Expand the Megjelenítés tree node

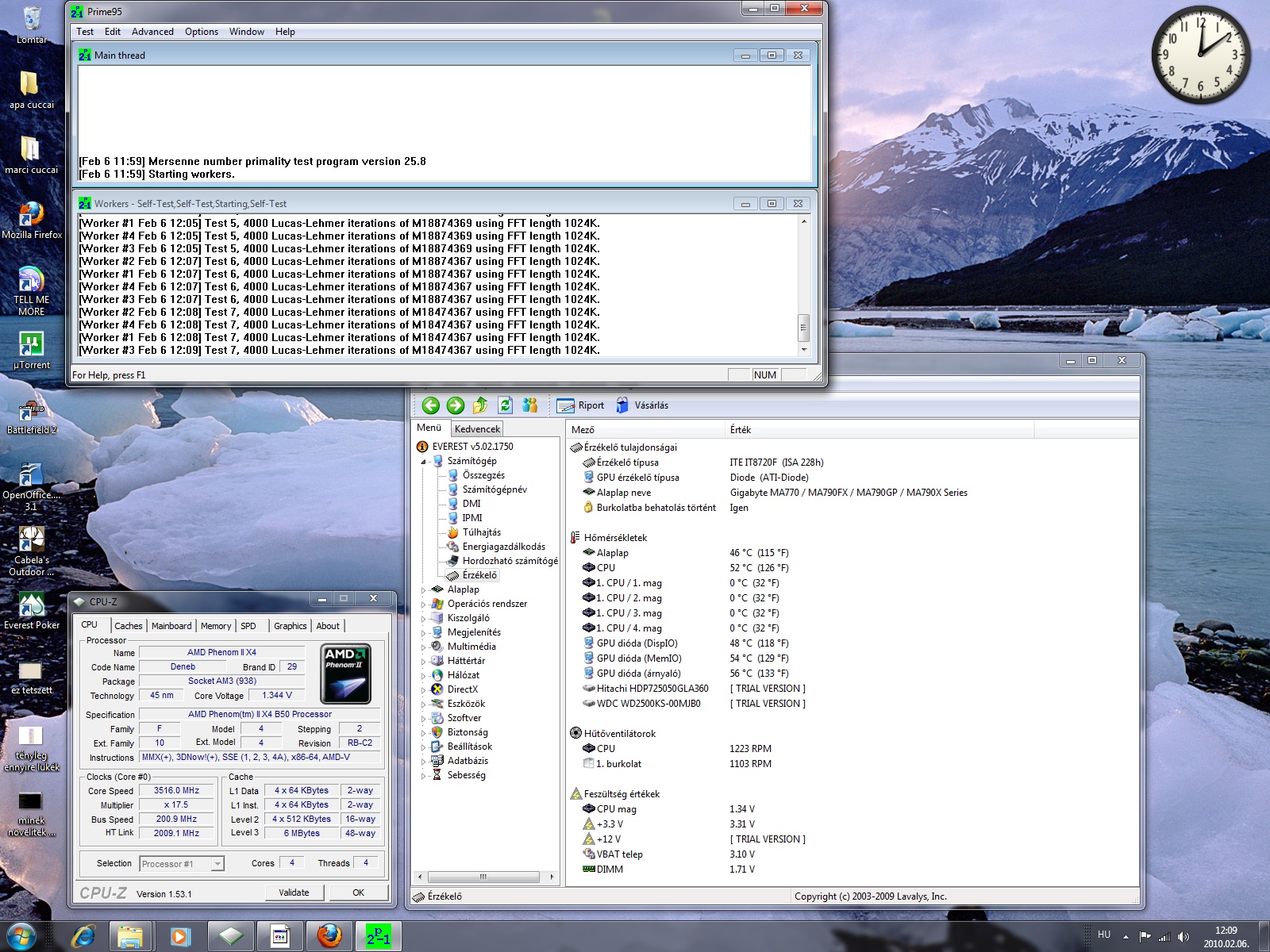click(x=423, y=633)
